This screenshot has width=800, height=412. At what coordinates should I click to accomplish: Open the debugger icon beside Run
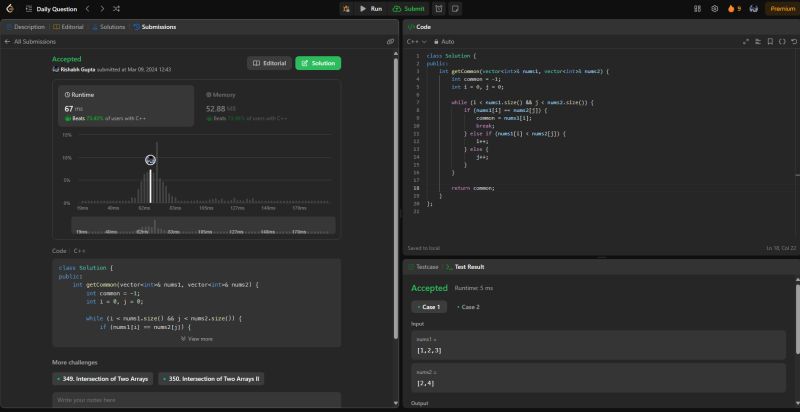click(345, 8)
